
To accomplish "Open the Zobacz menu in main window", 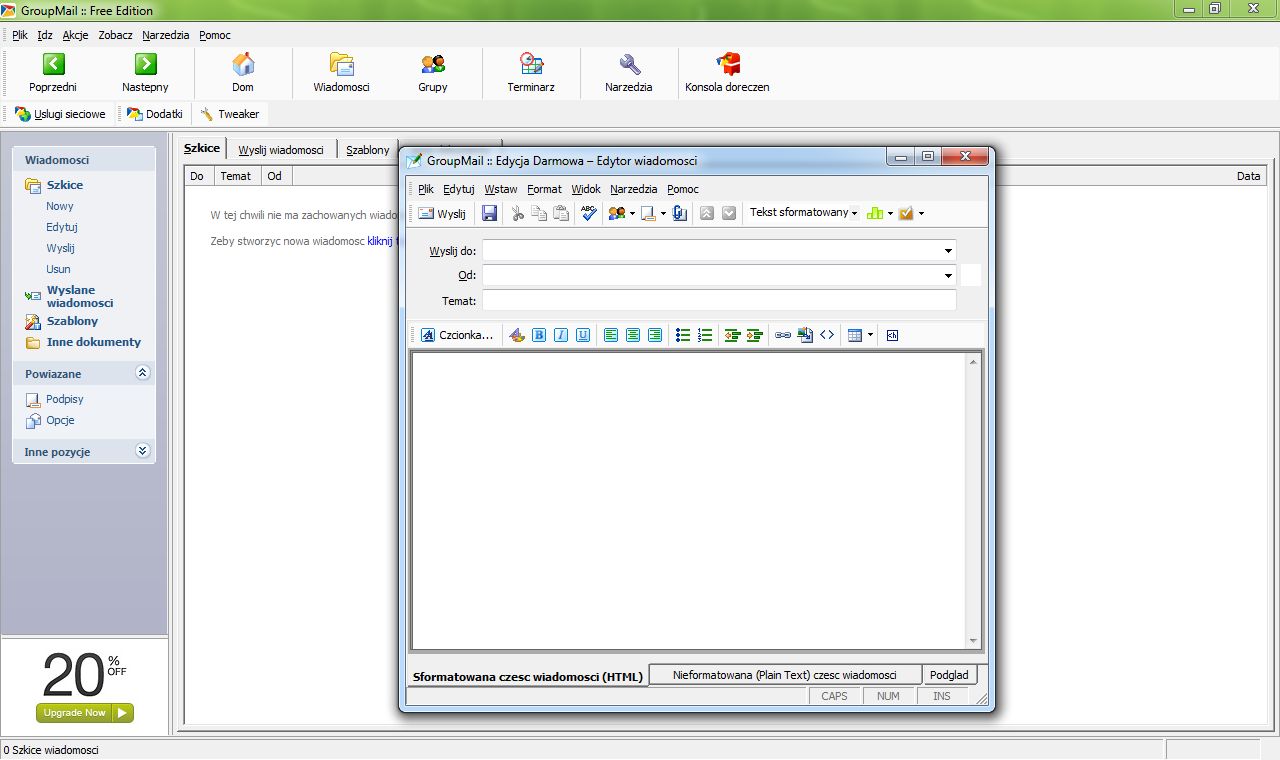I will pyautogui.click(x=116, y=35).
